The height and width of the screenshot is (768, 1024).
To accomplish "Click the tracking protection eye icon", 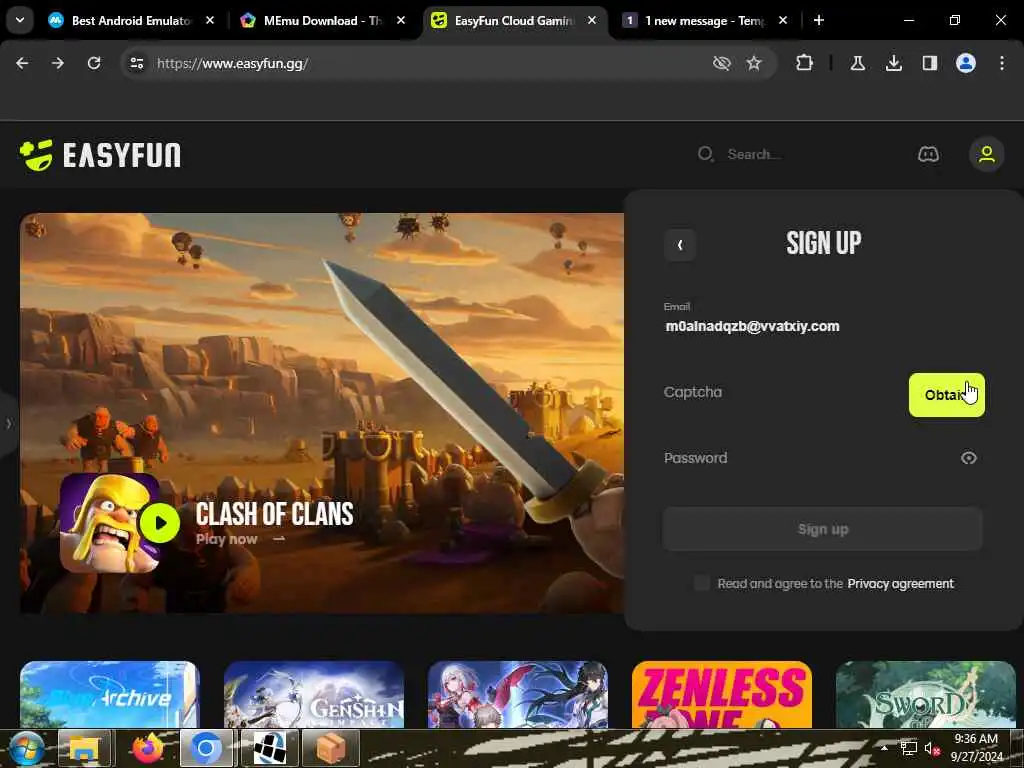I will (x=721, y=63).
